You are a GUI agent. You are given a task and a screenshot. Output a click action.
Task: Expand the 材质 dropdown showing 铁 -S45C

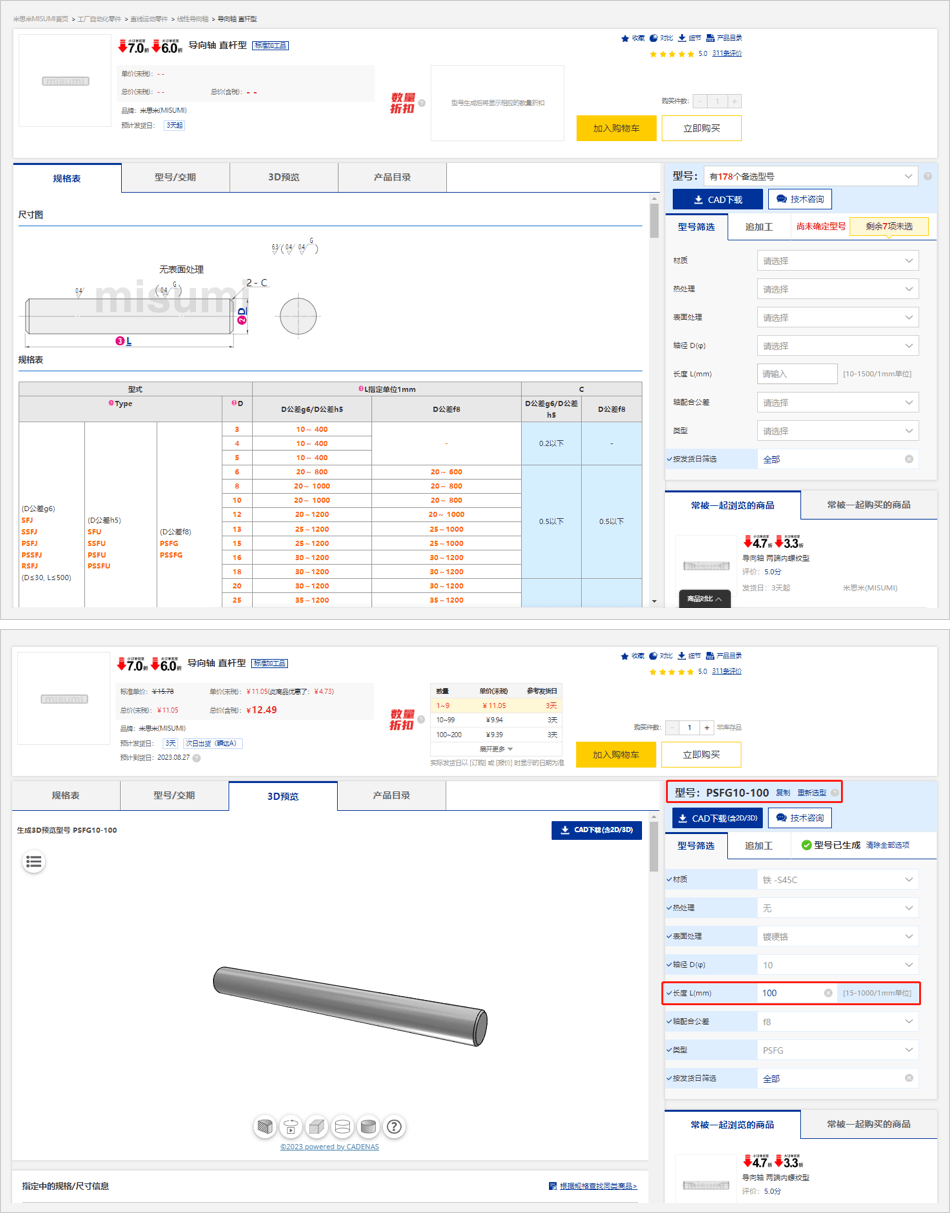[x=838, y=880]
